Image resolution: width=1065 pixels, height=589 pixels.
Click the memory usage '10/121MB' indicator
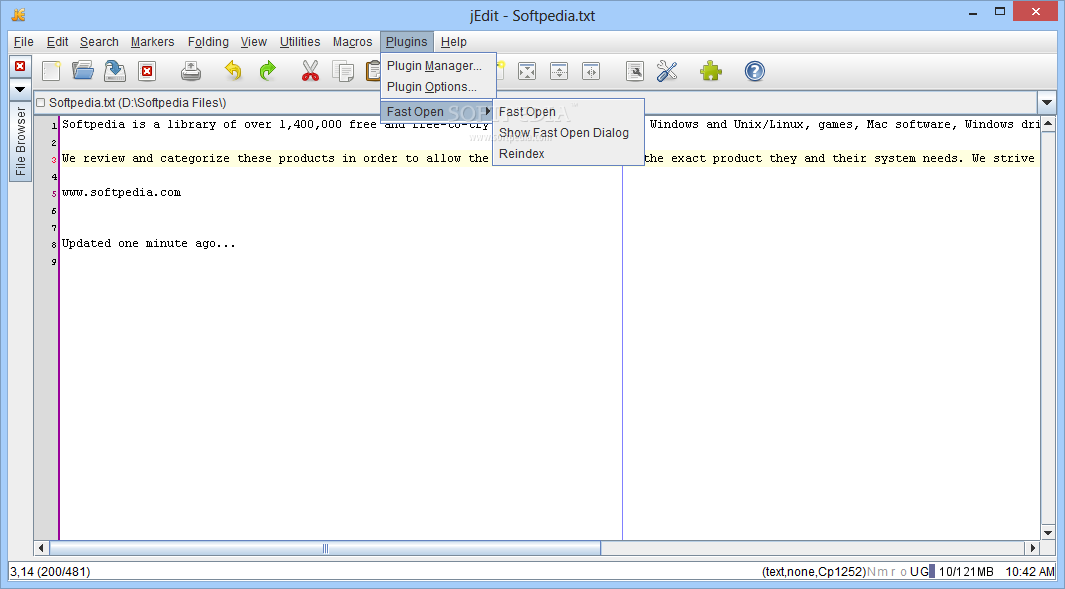965,572
